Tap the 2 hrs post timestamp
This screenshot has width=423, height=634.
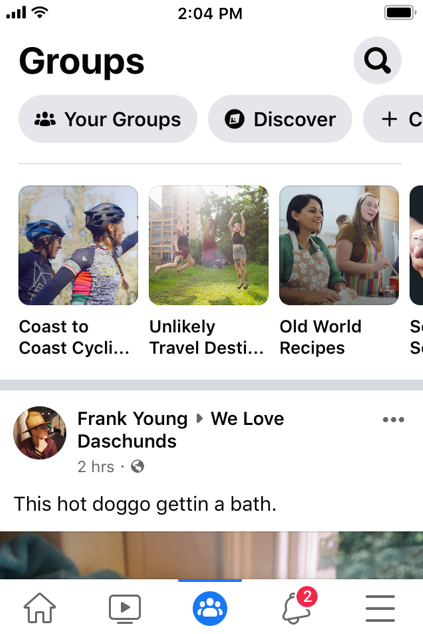[x=96, y=467]
